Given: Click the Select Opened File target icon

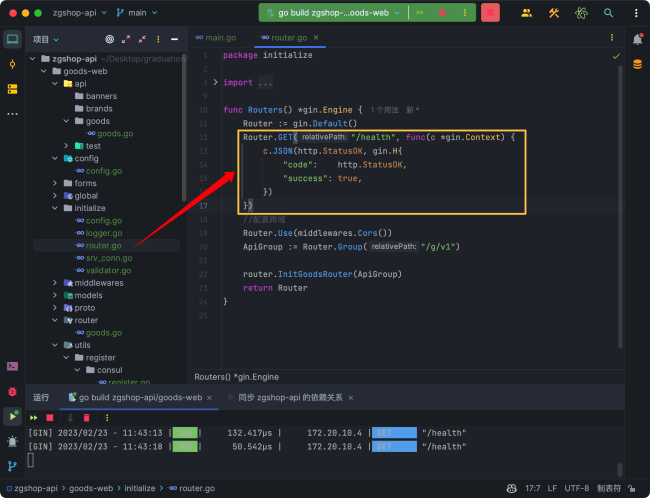Looking at the screenshot, I should point(110,39).
